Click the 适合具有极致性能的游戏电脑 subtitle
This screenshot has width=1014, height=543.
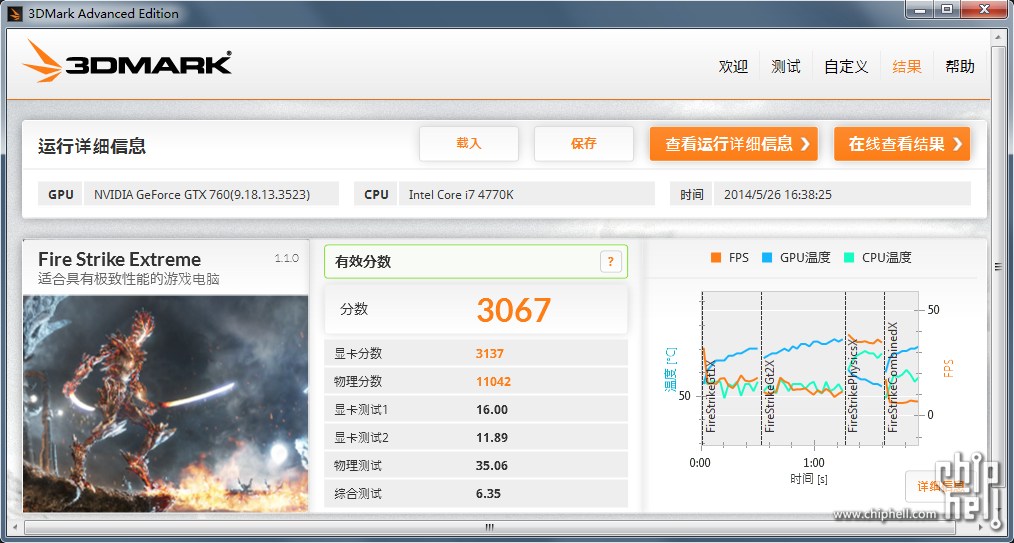[x=129, y=280]
